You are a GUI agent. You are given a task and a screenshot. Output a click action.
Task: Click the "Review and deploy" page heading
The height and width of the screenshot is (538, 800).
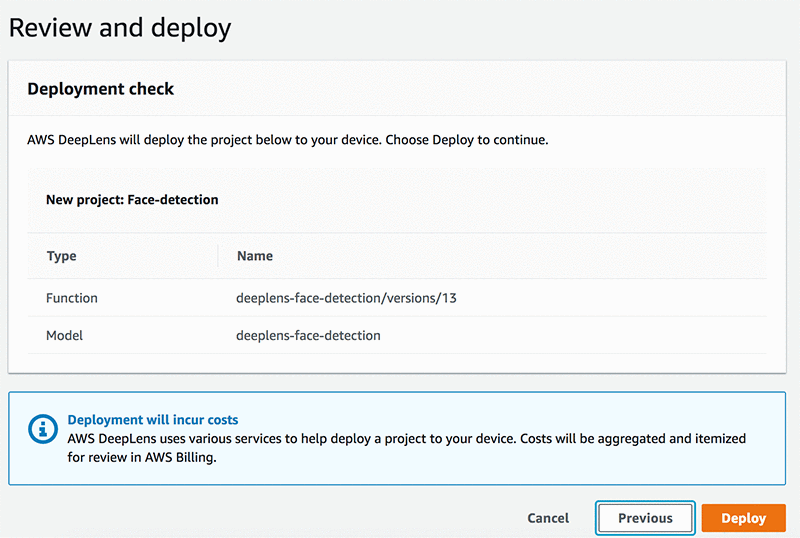[x=119, y=27]
